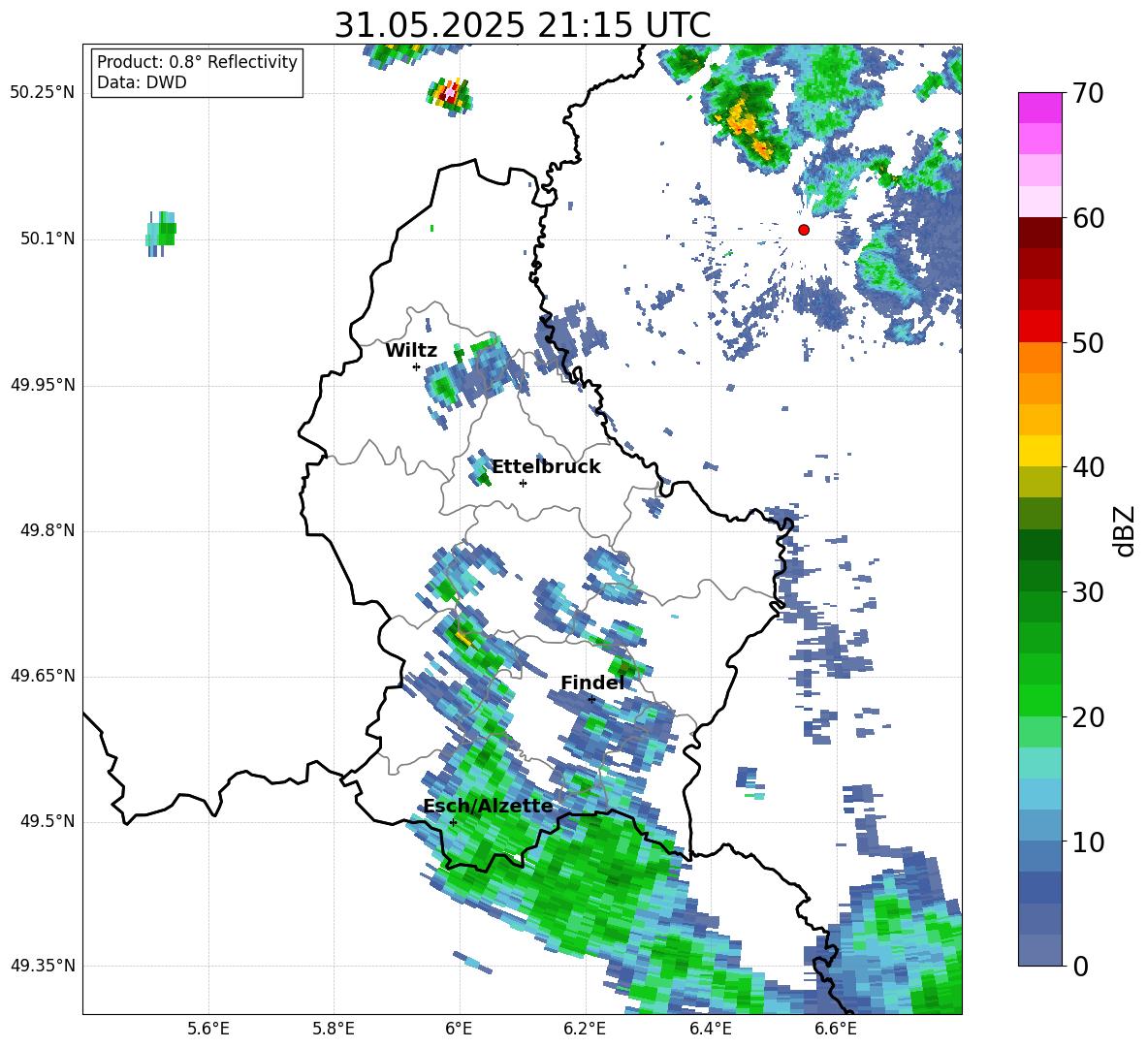Image resolution: width=1148 pixels, height=1048 pixels.
Task: Click the 49.35°N latitude label
Action: [43, 966]
